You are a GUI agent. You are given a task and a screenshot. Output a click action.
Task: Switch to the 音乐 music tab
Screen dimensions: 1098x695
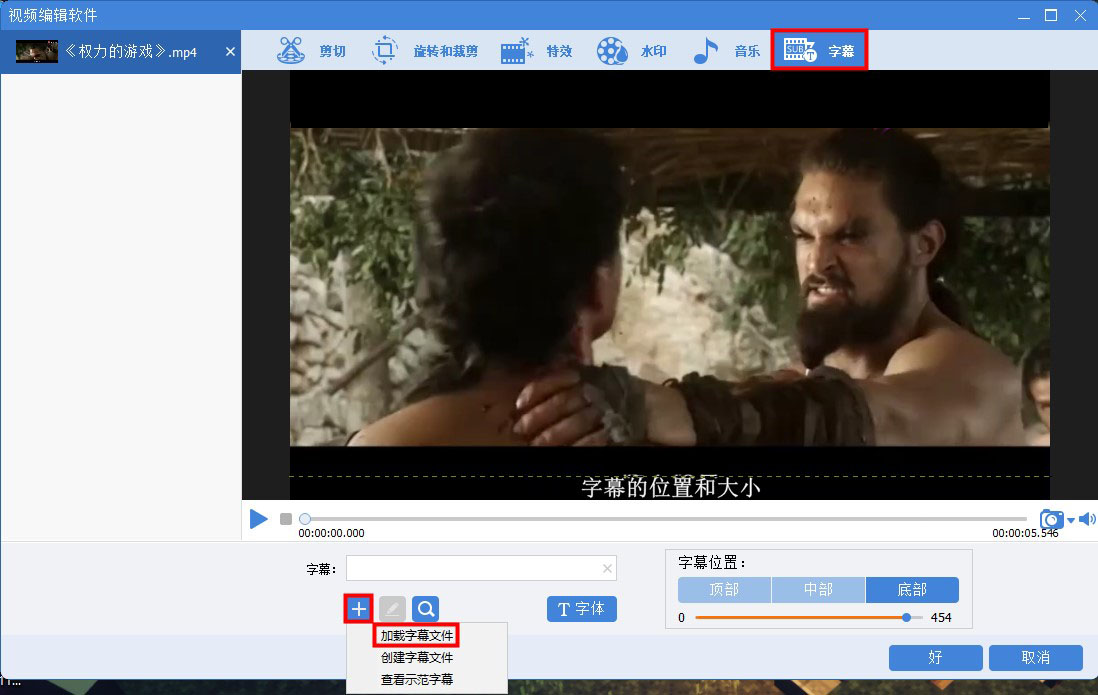point(726,50)
